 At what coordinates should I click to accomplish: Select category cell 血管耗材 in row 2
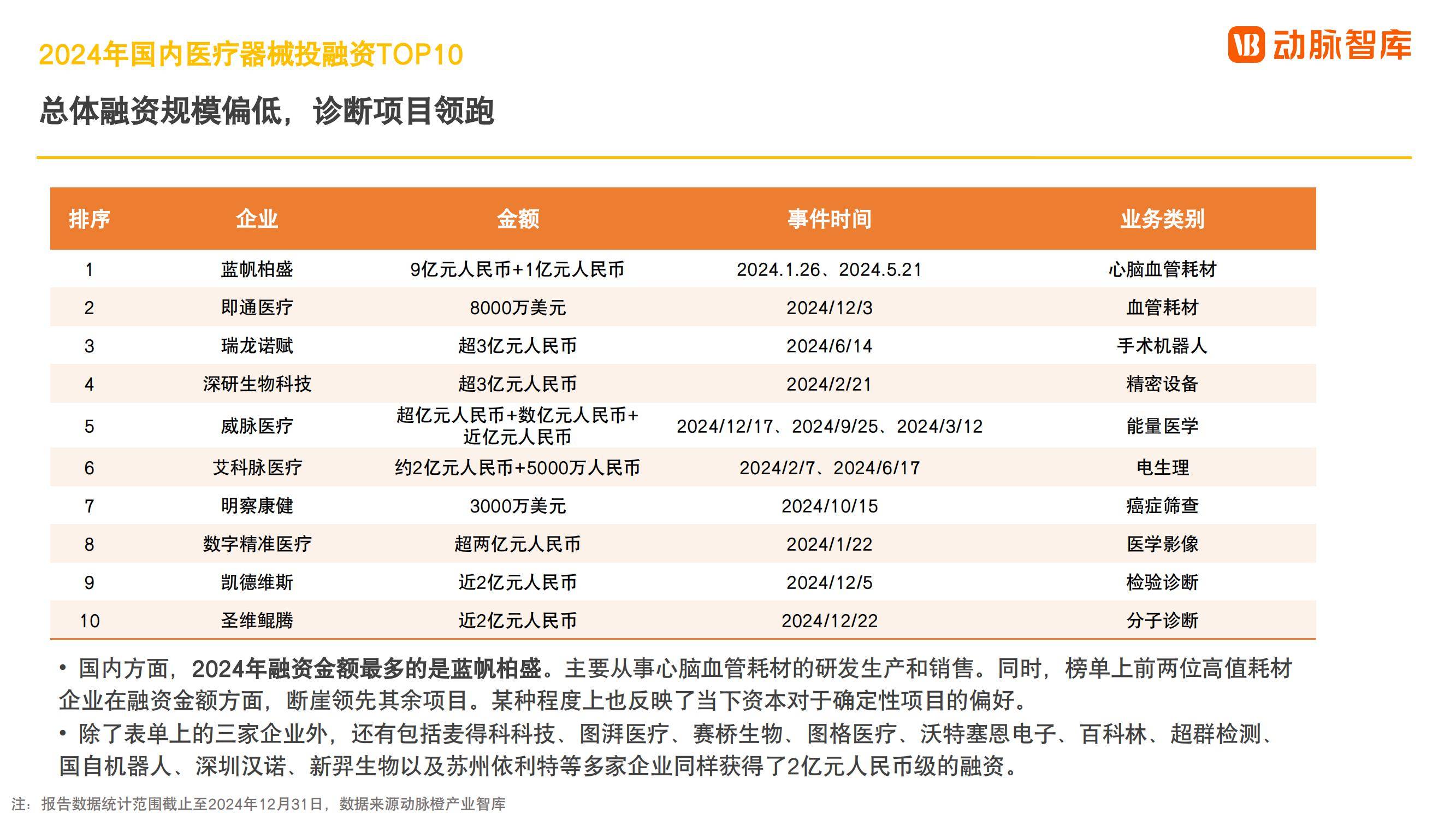1162,308
